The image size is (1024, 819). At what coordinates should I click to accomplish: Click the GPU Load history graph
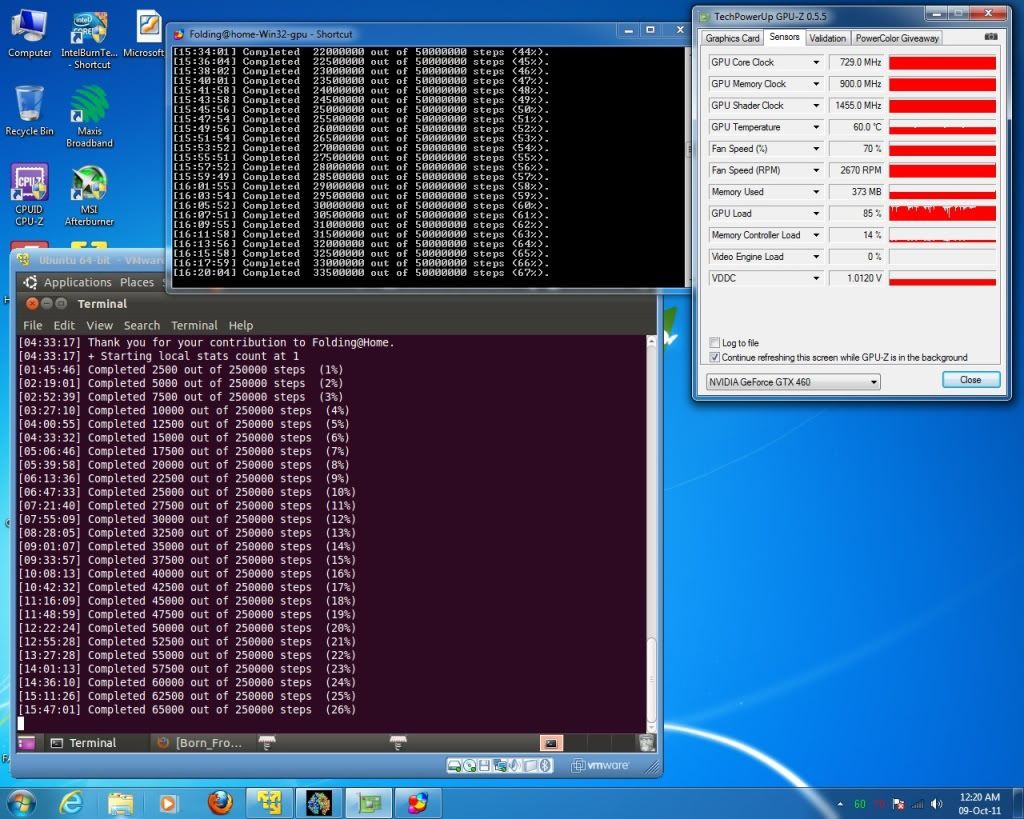tap(942, 213)
